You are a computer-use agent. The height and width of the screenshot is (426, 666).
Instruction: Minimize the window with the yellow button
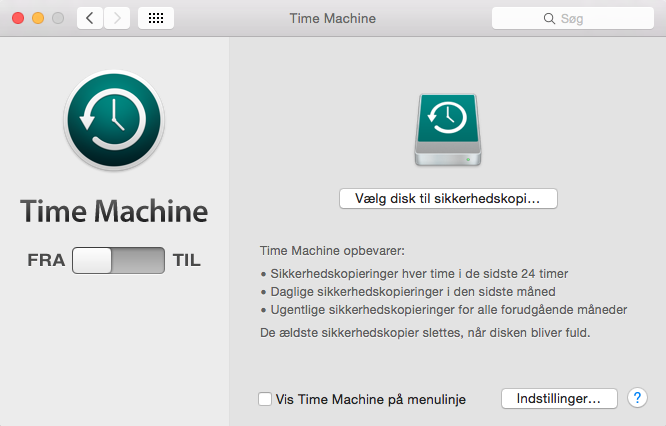(38, 18)
